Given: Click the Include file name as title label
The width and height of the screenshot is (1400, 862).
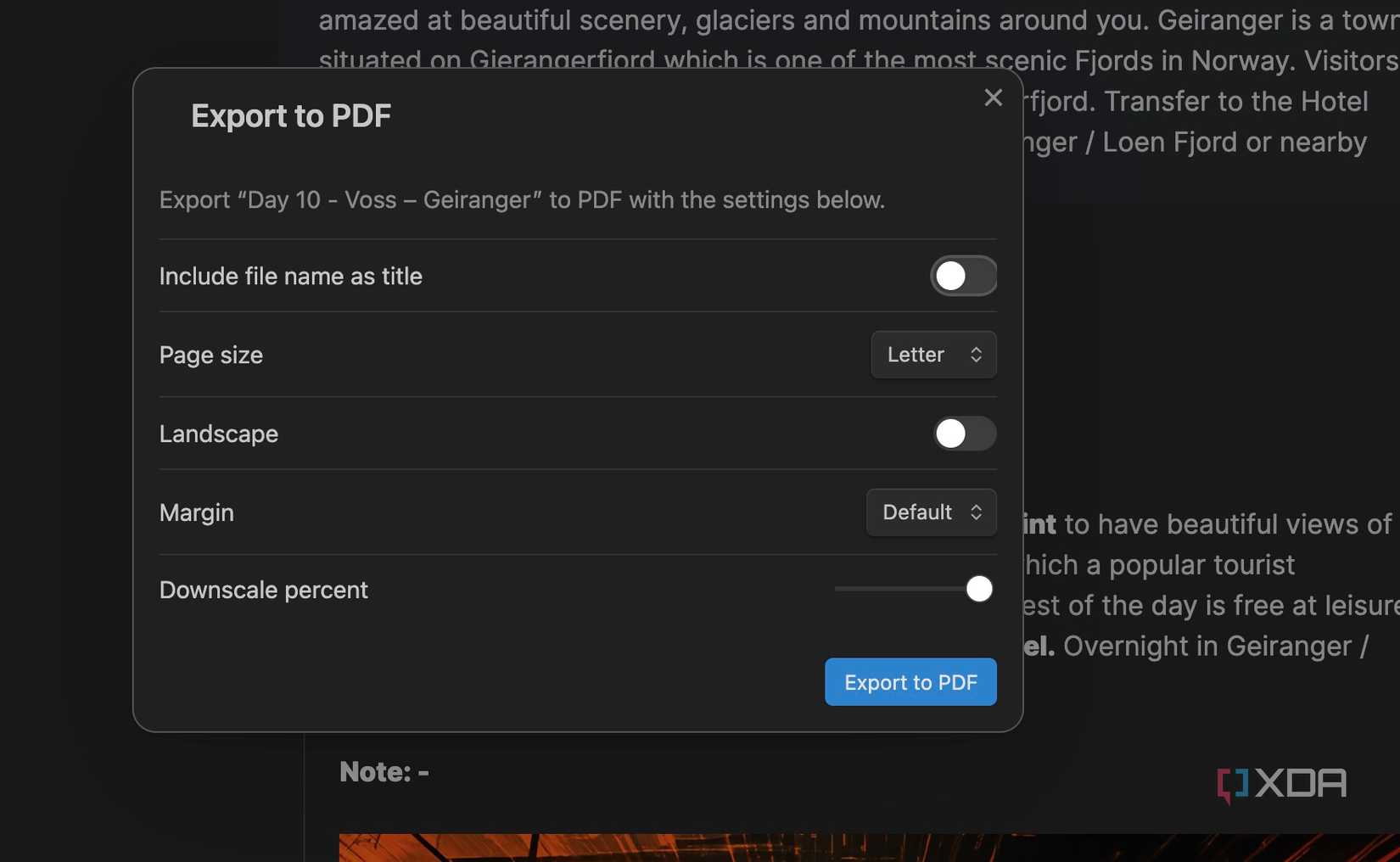Looking at the screenshot, I should point(290,277).
